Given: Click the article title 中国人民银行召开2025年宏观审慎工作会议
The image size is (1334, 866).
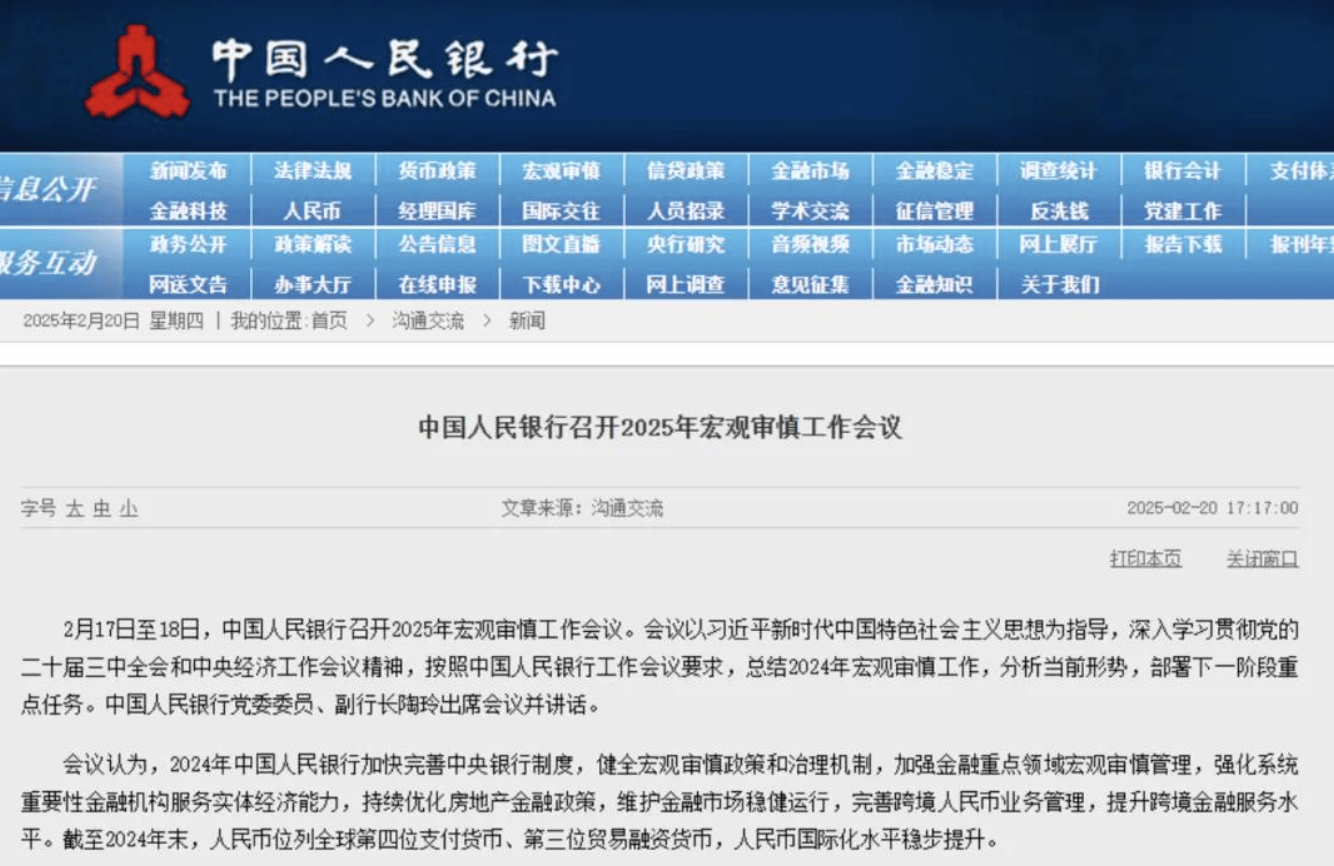Looking at the screenshot, I should (x=659, y=427).
